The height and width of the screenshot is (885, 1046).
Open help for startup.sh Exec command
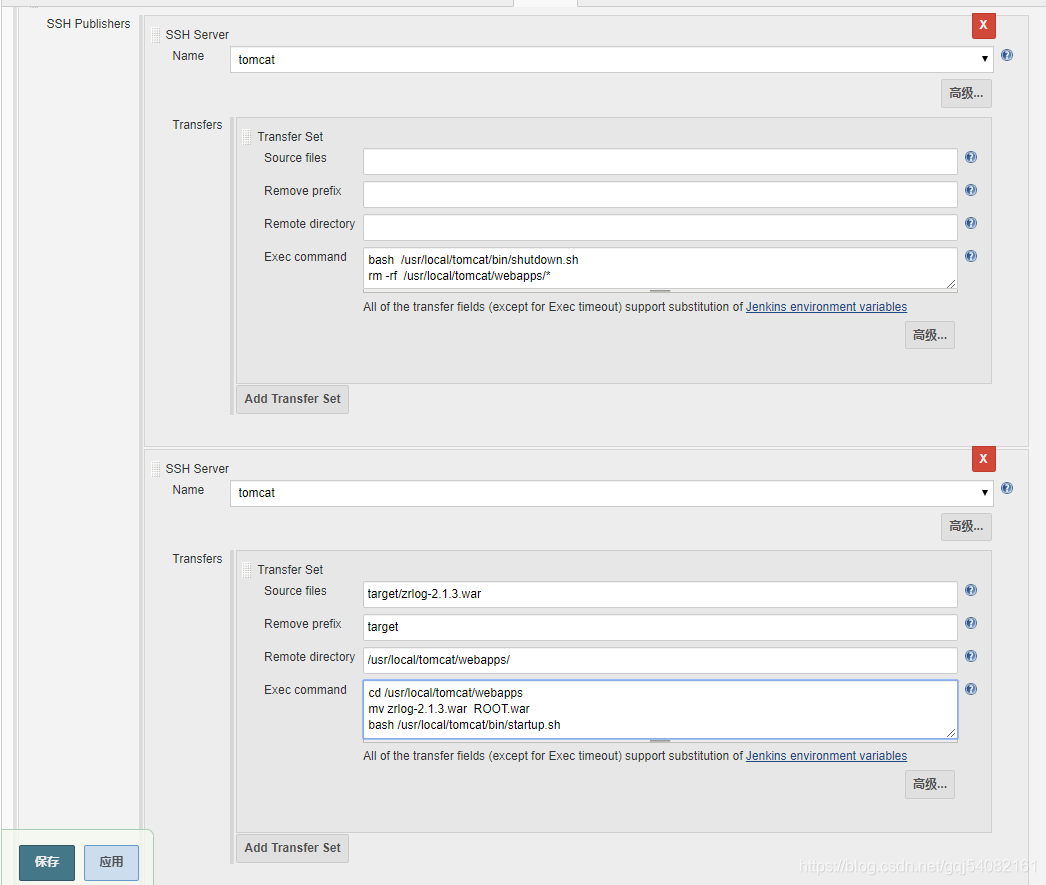971,689
